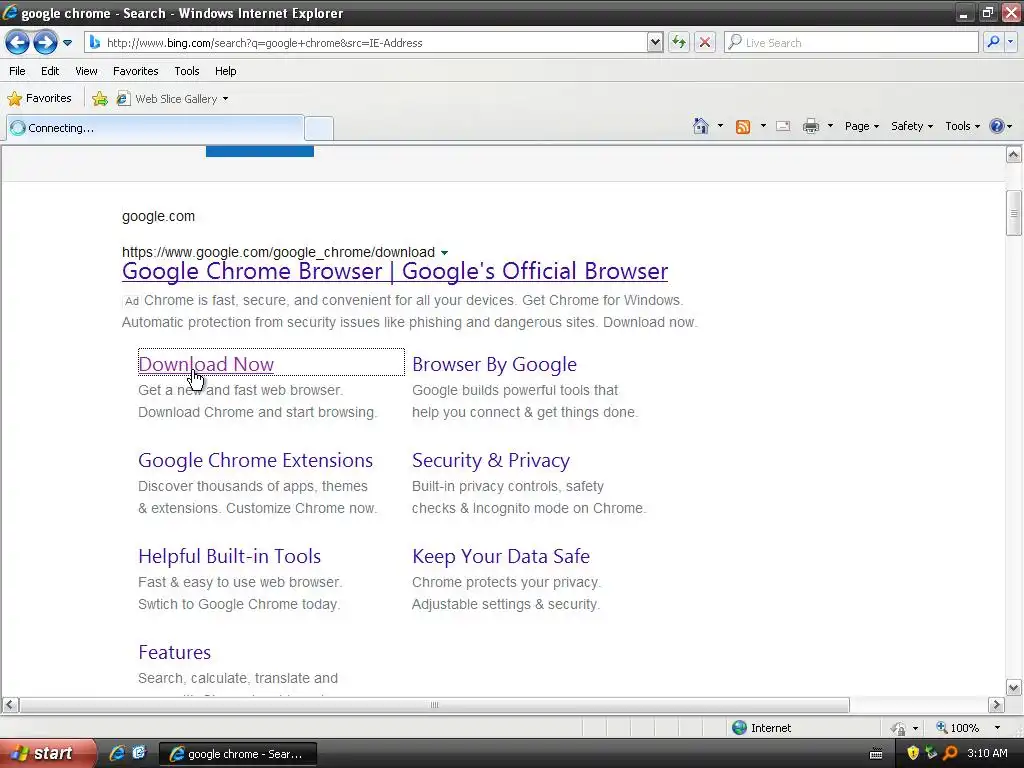
Task: Open the Favorites center star button
Action: 39,99
